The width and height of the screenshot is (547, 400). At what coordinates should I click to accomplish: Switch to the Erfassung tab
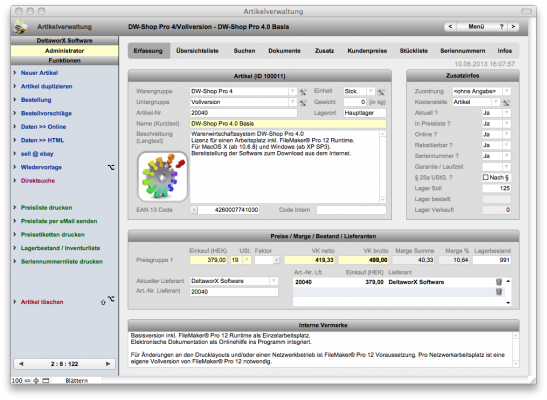point(148,51)
